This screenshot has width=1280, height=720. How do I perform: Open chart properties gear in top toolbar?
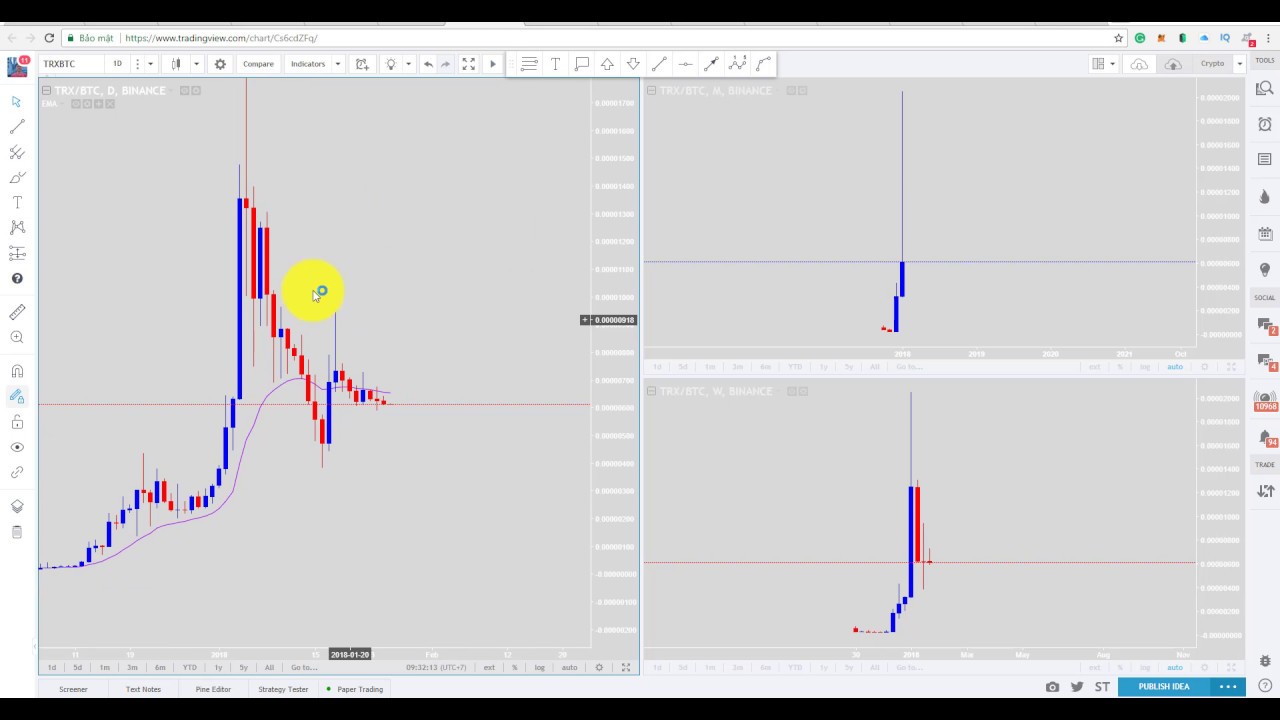[x=220, y=64]
